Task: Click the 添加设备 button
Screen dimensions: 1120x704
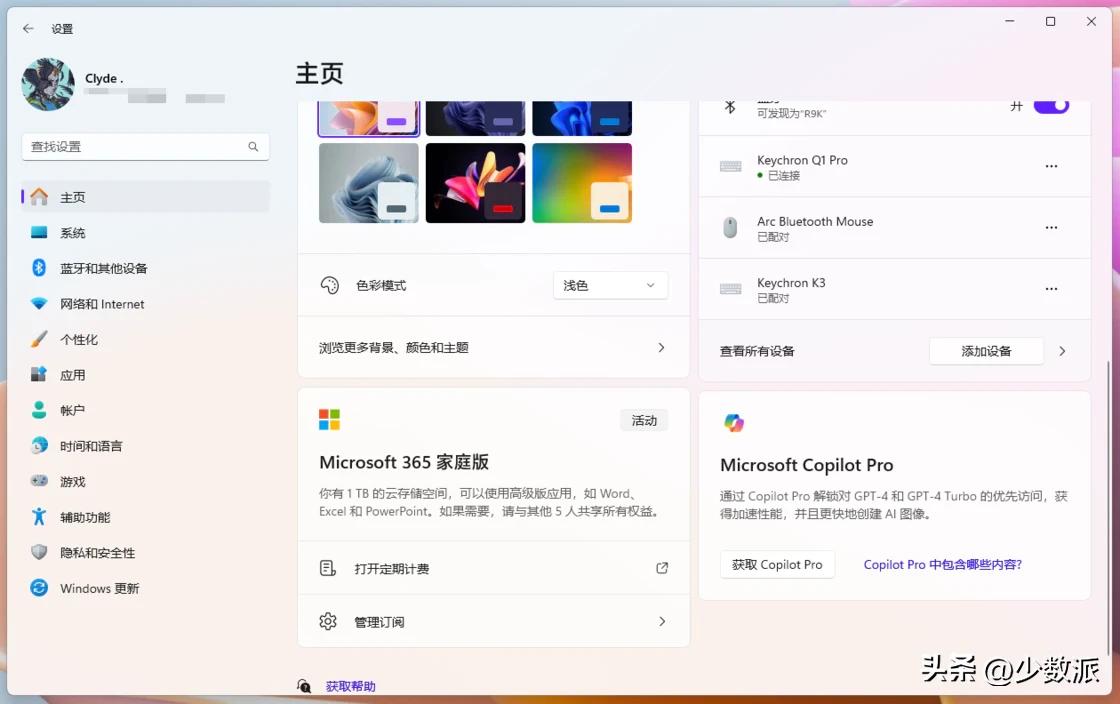Action: tap(986, 351)
